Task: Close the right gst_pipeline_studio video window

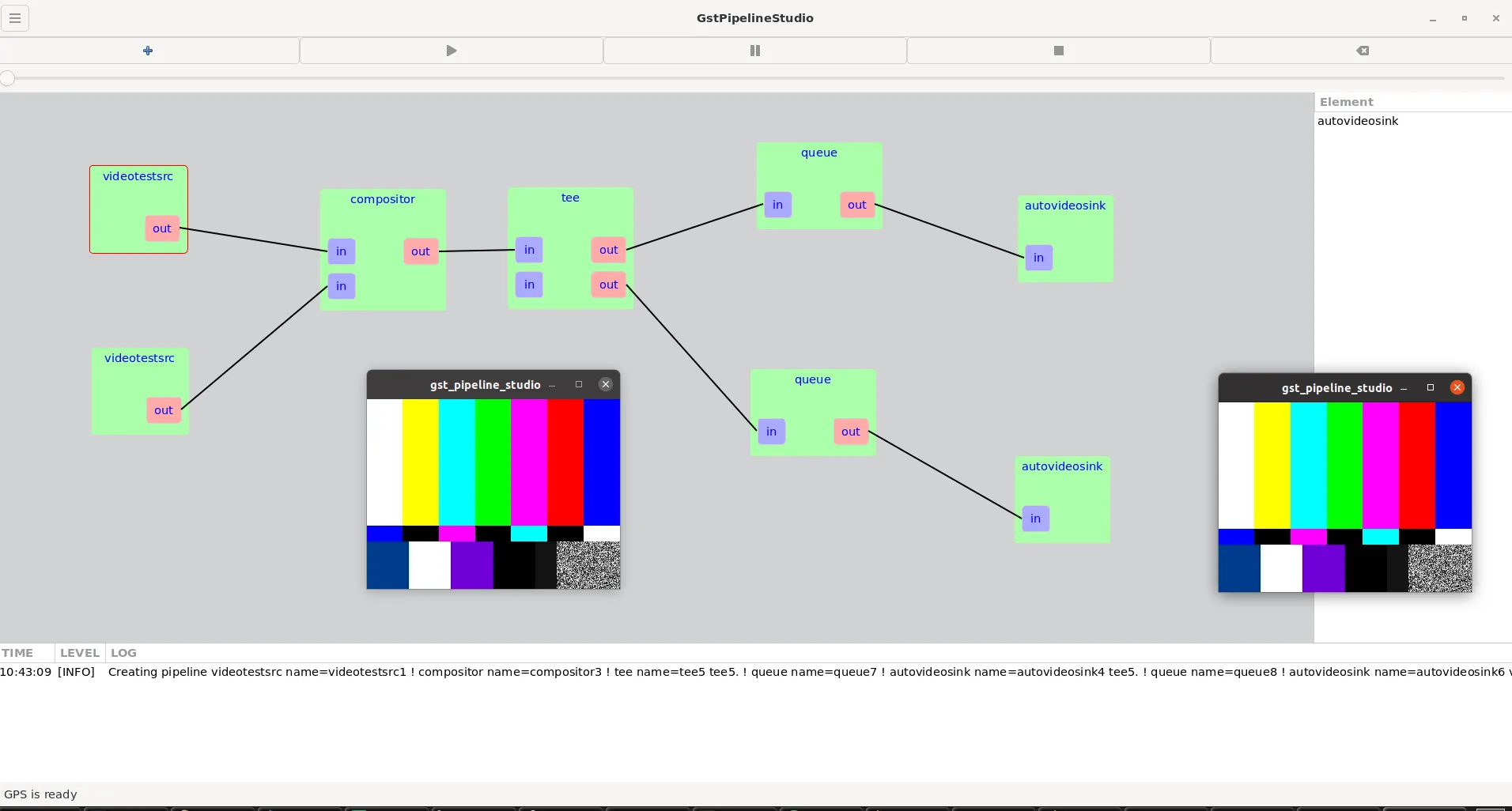Action: pyautogui.click(x=1457, y=387)
